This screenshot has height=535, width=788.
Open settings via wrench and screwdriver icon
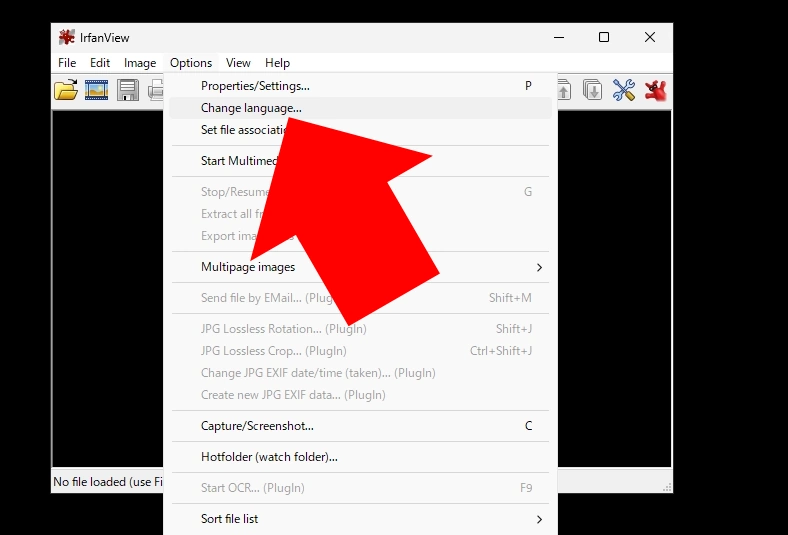coord(624,90)
